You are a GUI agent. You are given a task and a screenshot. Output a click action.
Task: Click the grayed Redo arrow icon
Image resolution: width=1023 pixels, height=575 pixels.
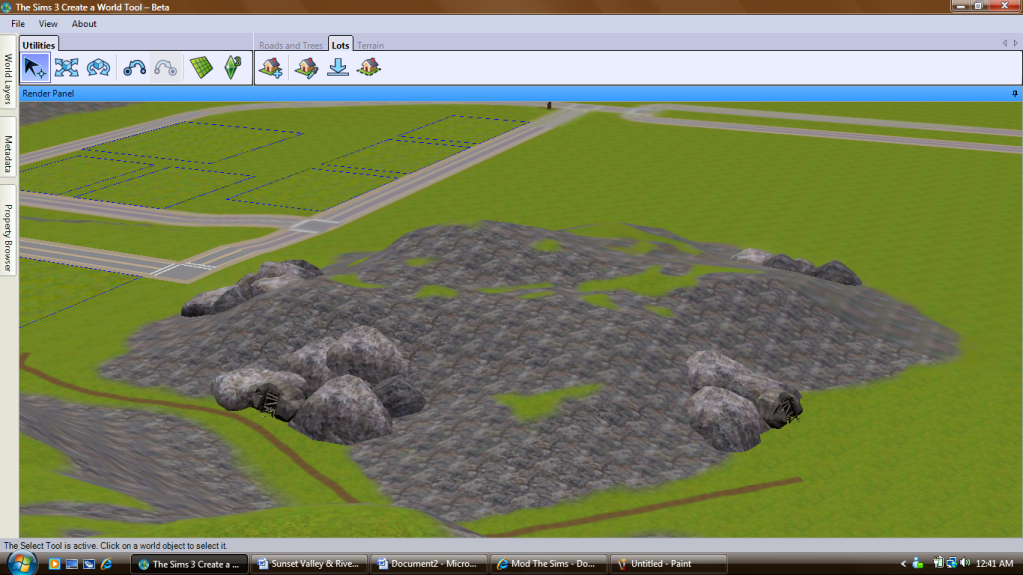165,68
